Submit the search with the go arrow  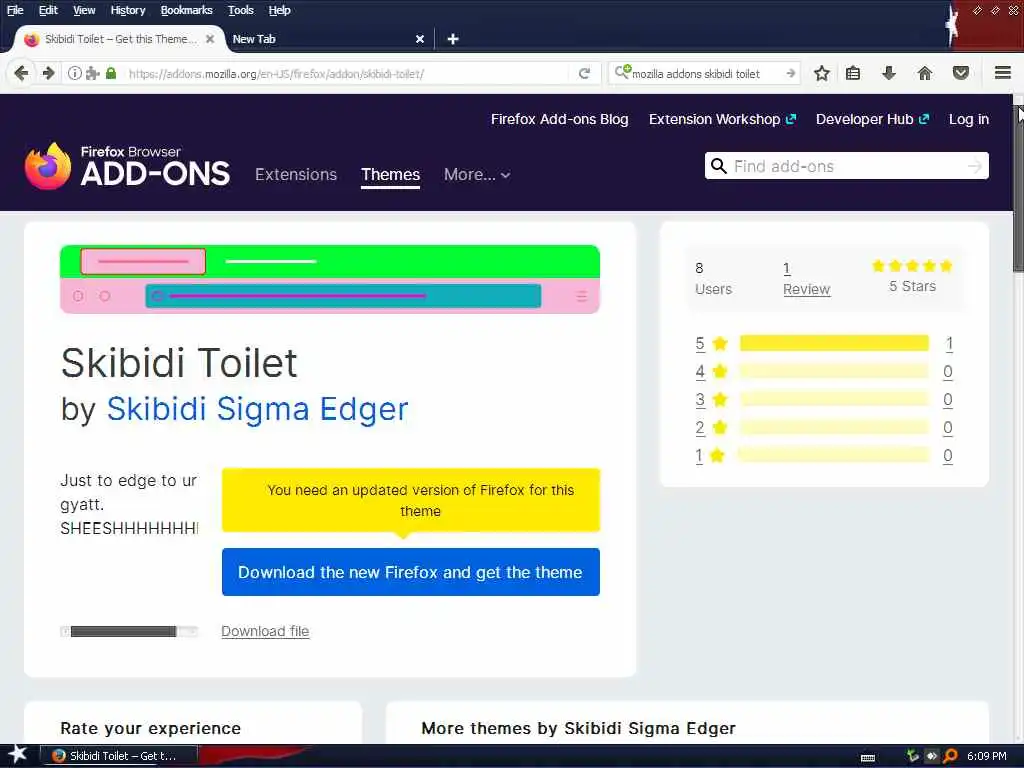coord(790,73)
